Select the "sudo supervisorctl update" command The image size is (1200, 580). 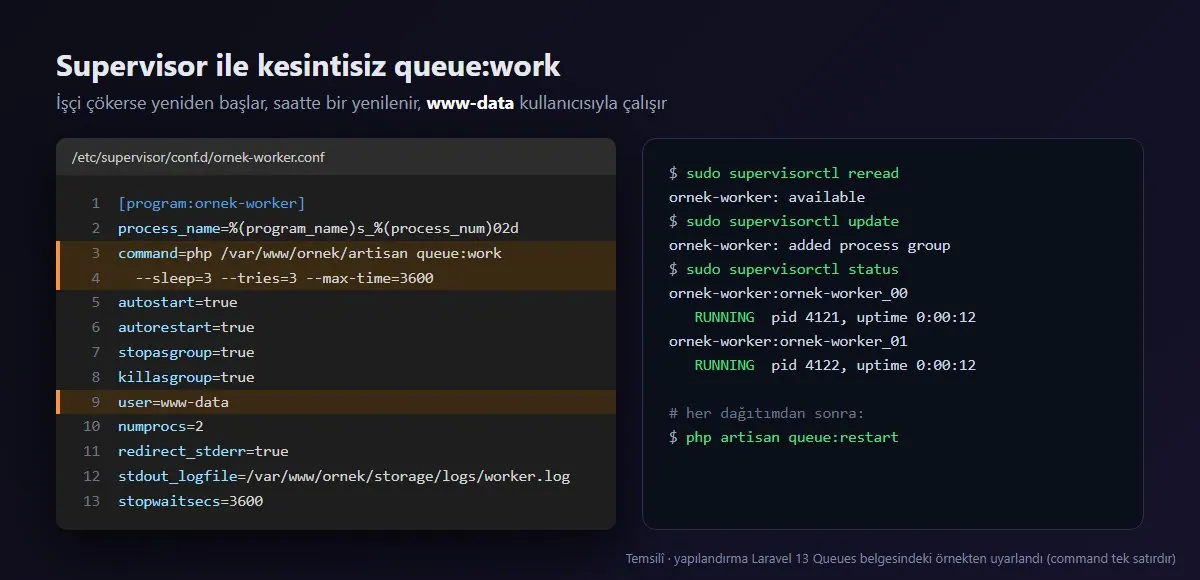[792, 222]
